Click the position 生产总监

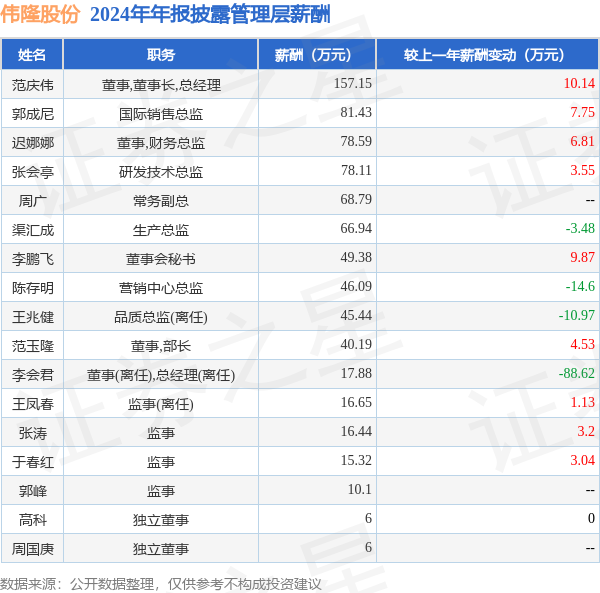point(161,230)
